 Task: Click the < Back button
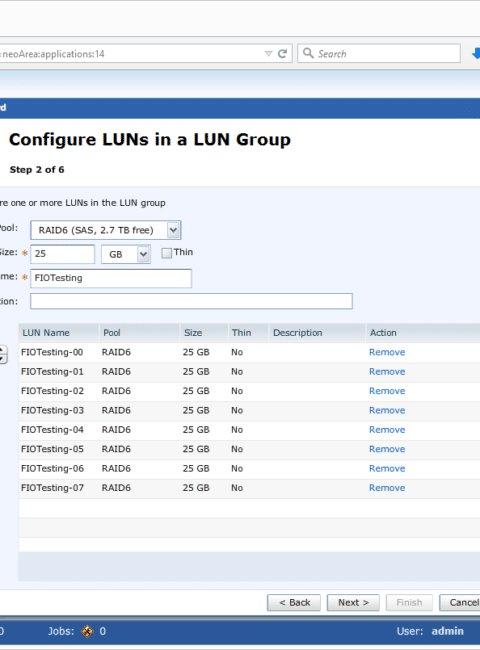click(x=294, y=602)
